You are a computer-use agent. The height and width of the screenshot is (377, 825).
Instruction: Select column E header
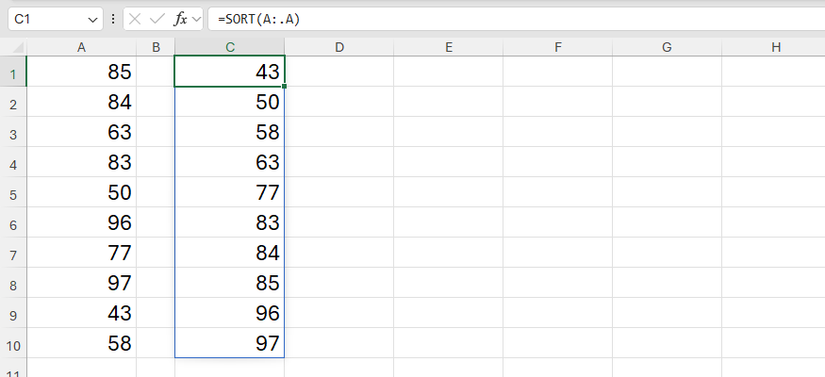(x=448, y=47)
